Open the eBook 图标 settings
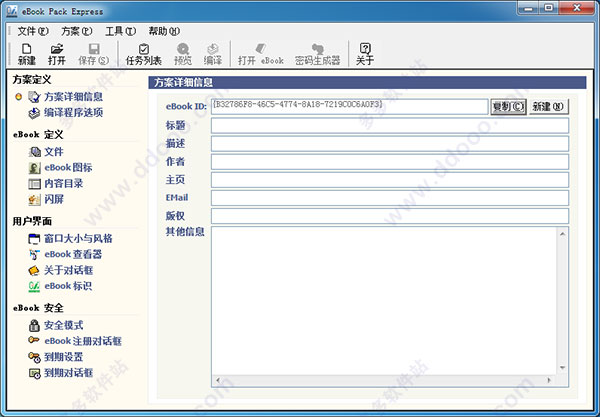Image resolution: width=600 pixels, height=417 pixels. click(60, 168)
